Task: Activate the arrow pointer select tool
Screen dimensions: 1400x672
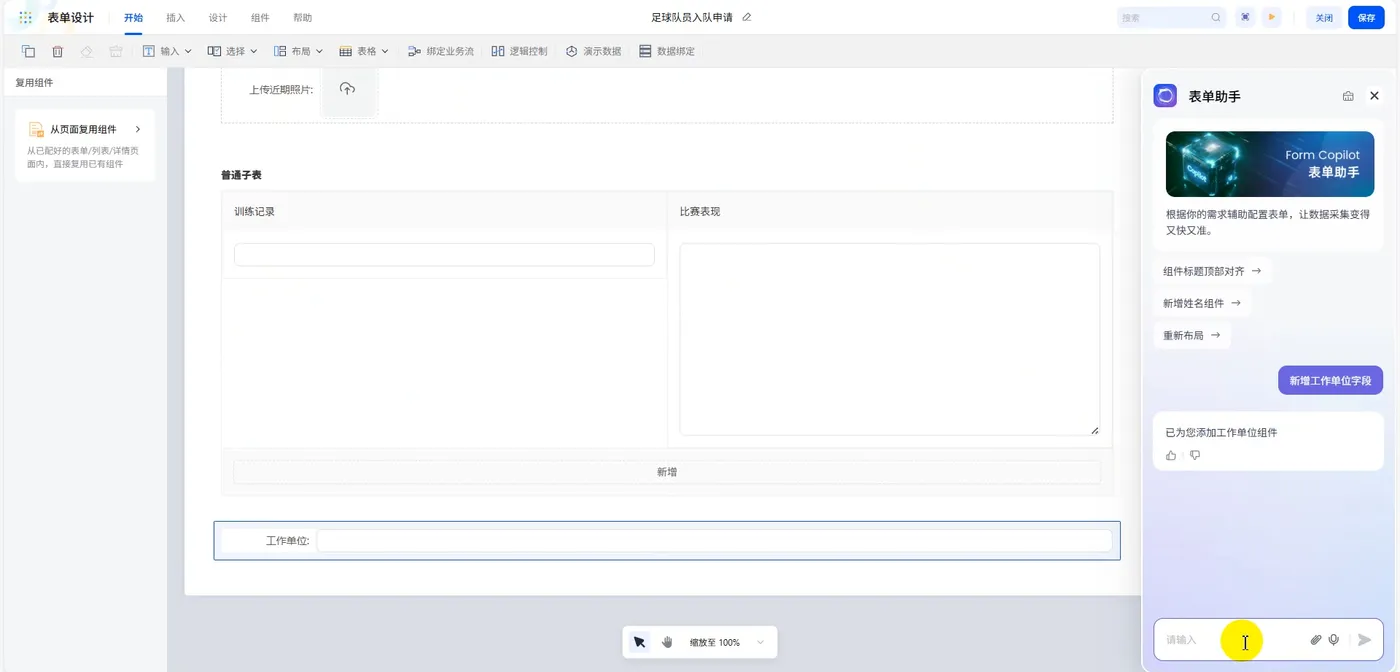Action: click(x=639, y=642)
